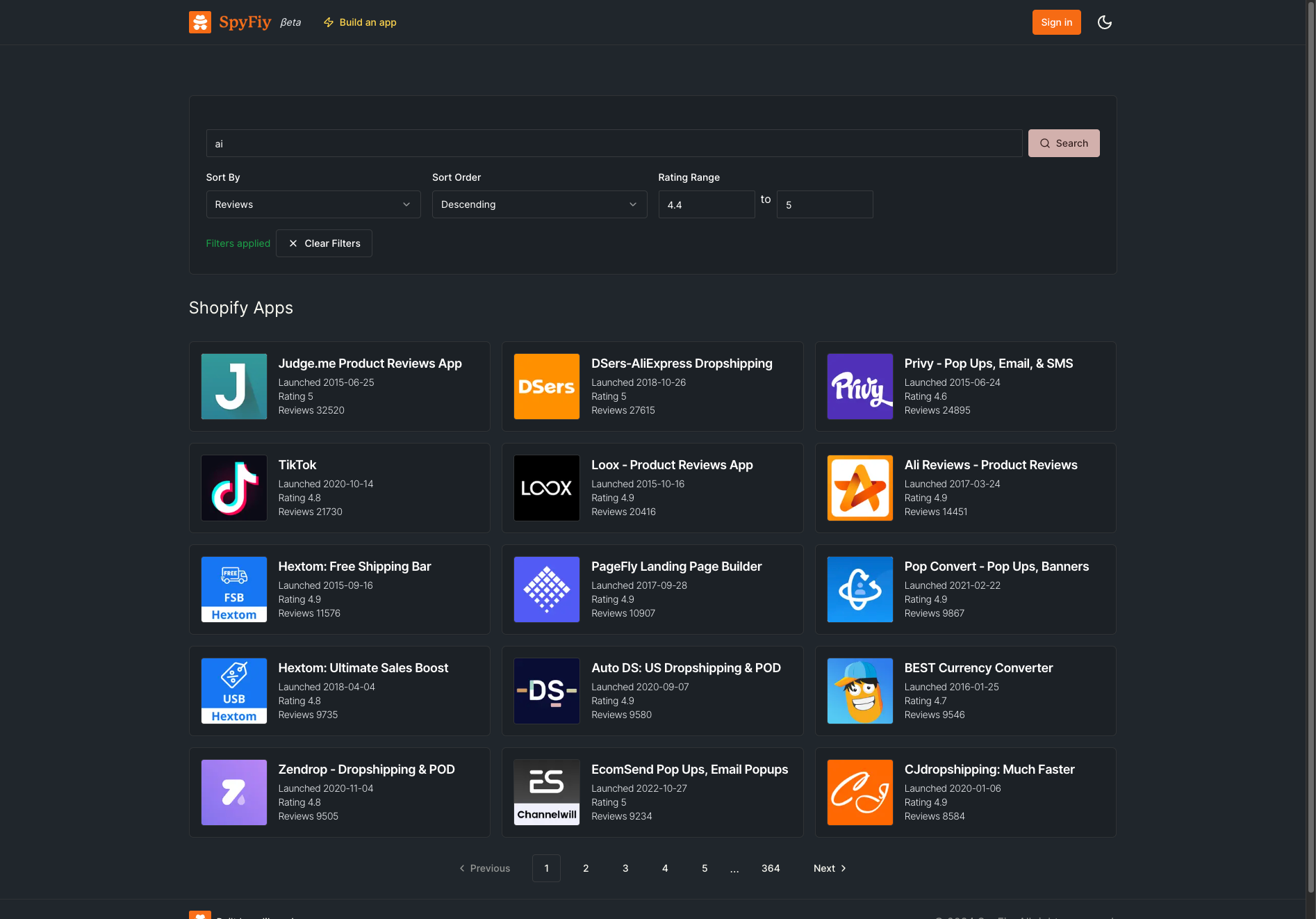Click the Clear Filters button
The image size is (1316, 919).
pos(324,243)
